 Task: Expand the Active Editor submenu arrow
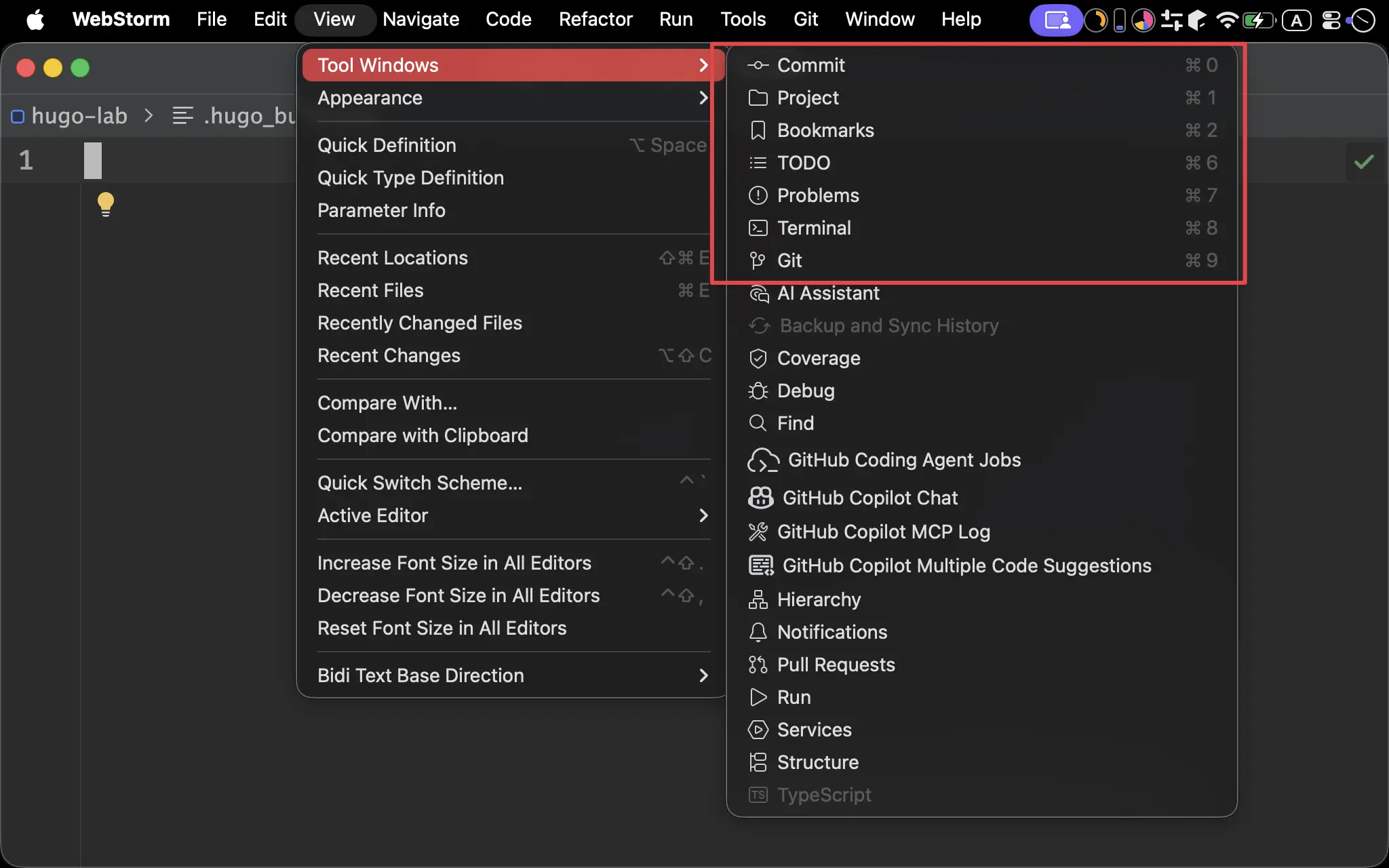tap(703, 515)
